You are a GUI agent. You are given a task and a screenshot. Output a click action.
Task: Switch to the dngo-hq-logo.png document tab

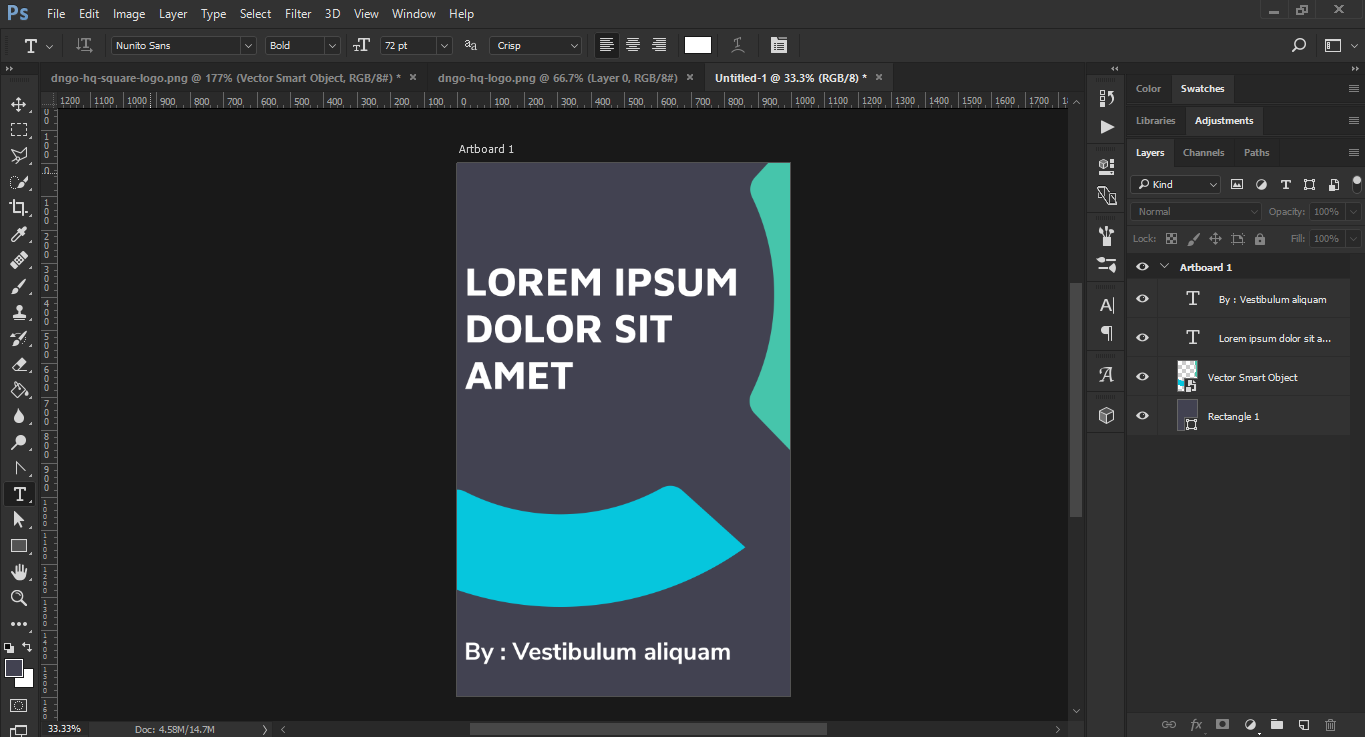557,77
